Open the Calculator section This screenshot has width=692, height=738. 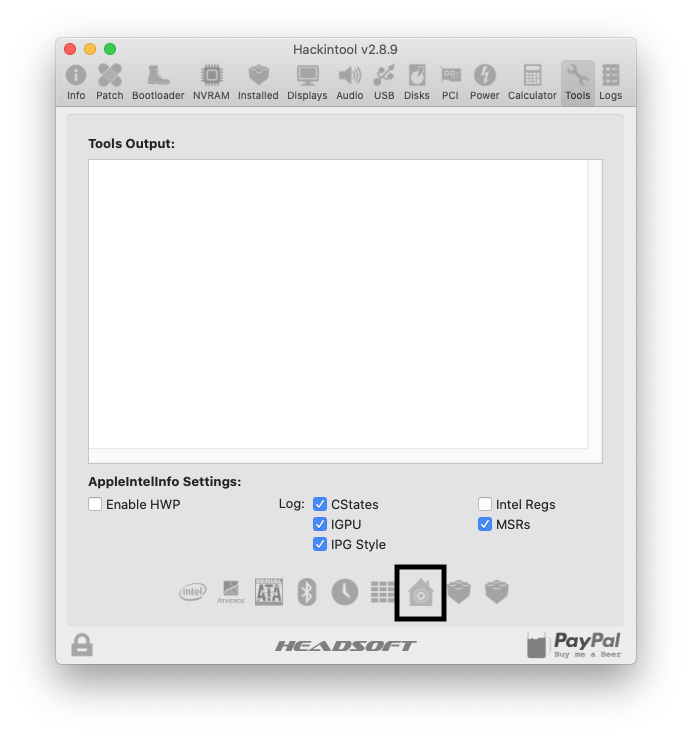[x=532, y=82]
